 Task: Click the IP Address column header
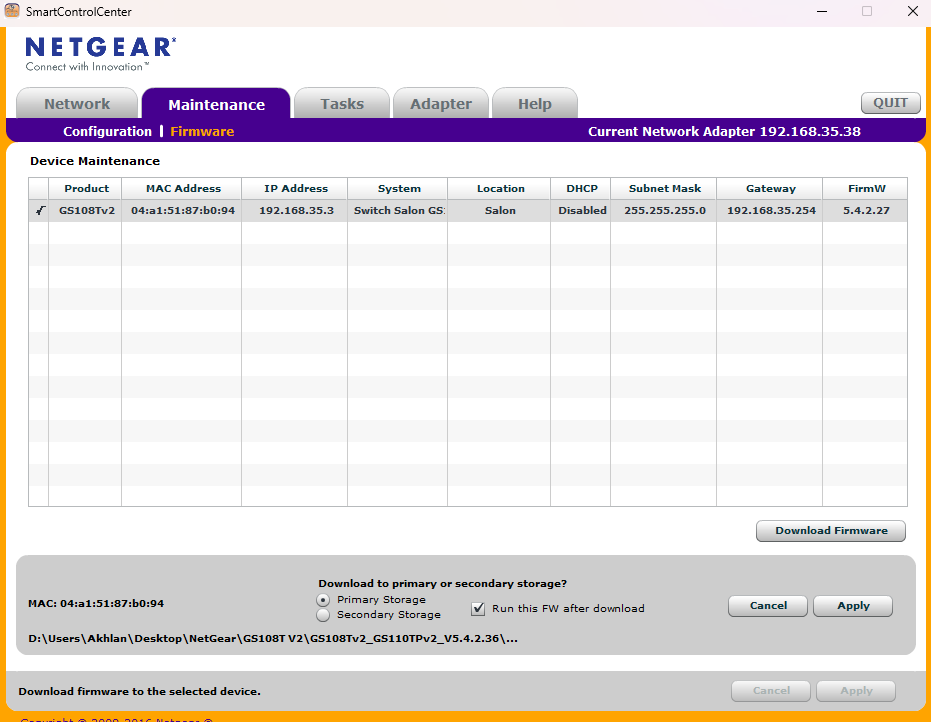(295, 188)
